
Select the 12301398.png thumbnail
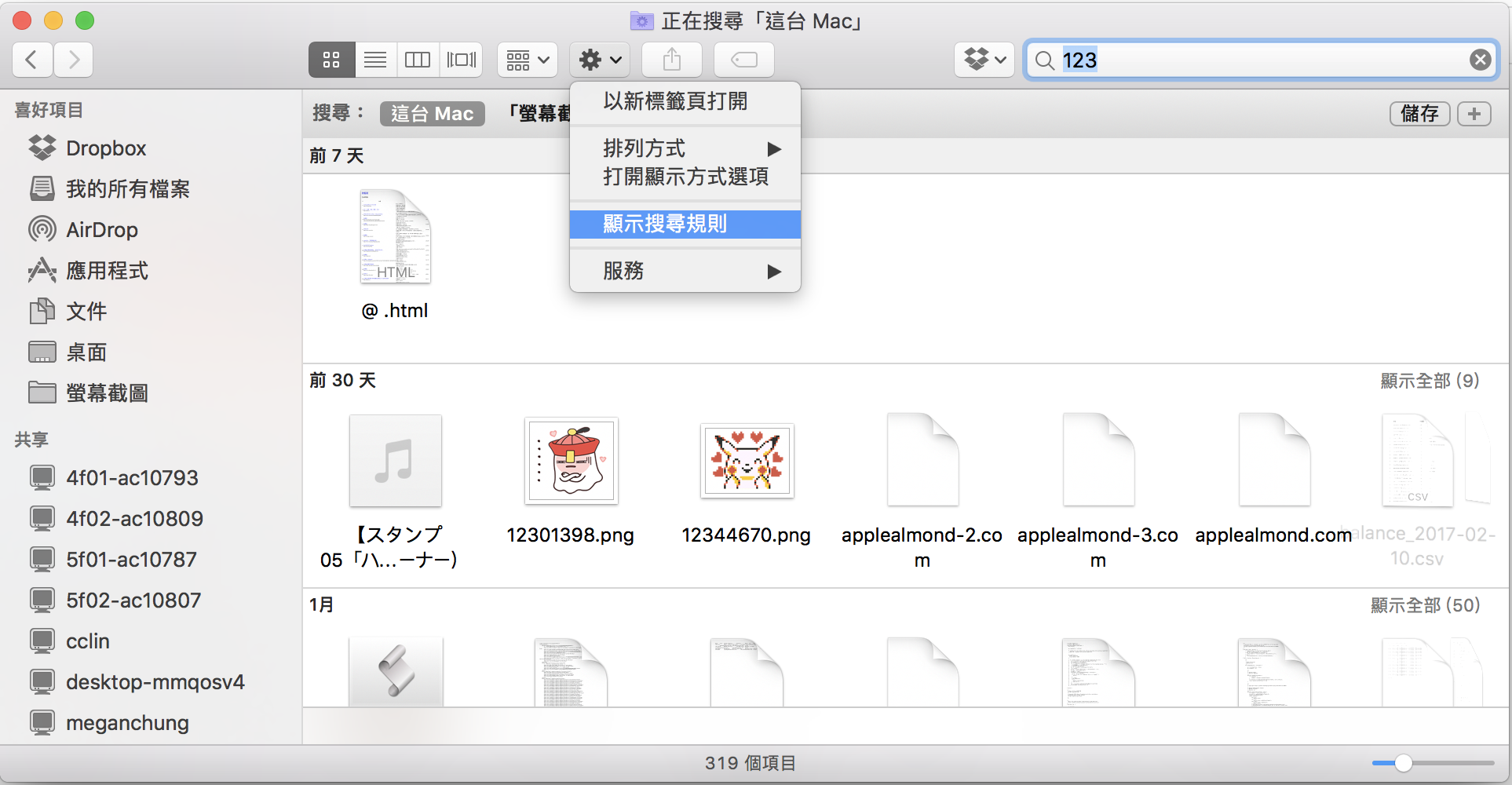571,462
